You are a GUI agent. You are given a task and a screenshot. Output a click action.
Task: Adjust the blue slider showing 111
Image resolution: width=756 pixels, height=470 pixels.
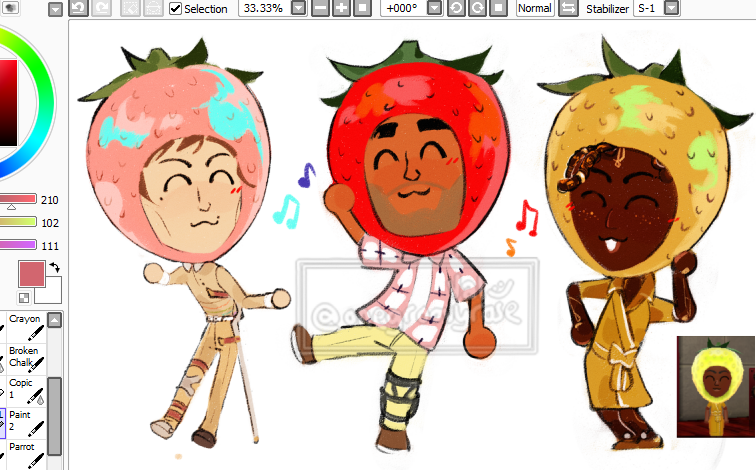18,245
